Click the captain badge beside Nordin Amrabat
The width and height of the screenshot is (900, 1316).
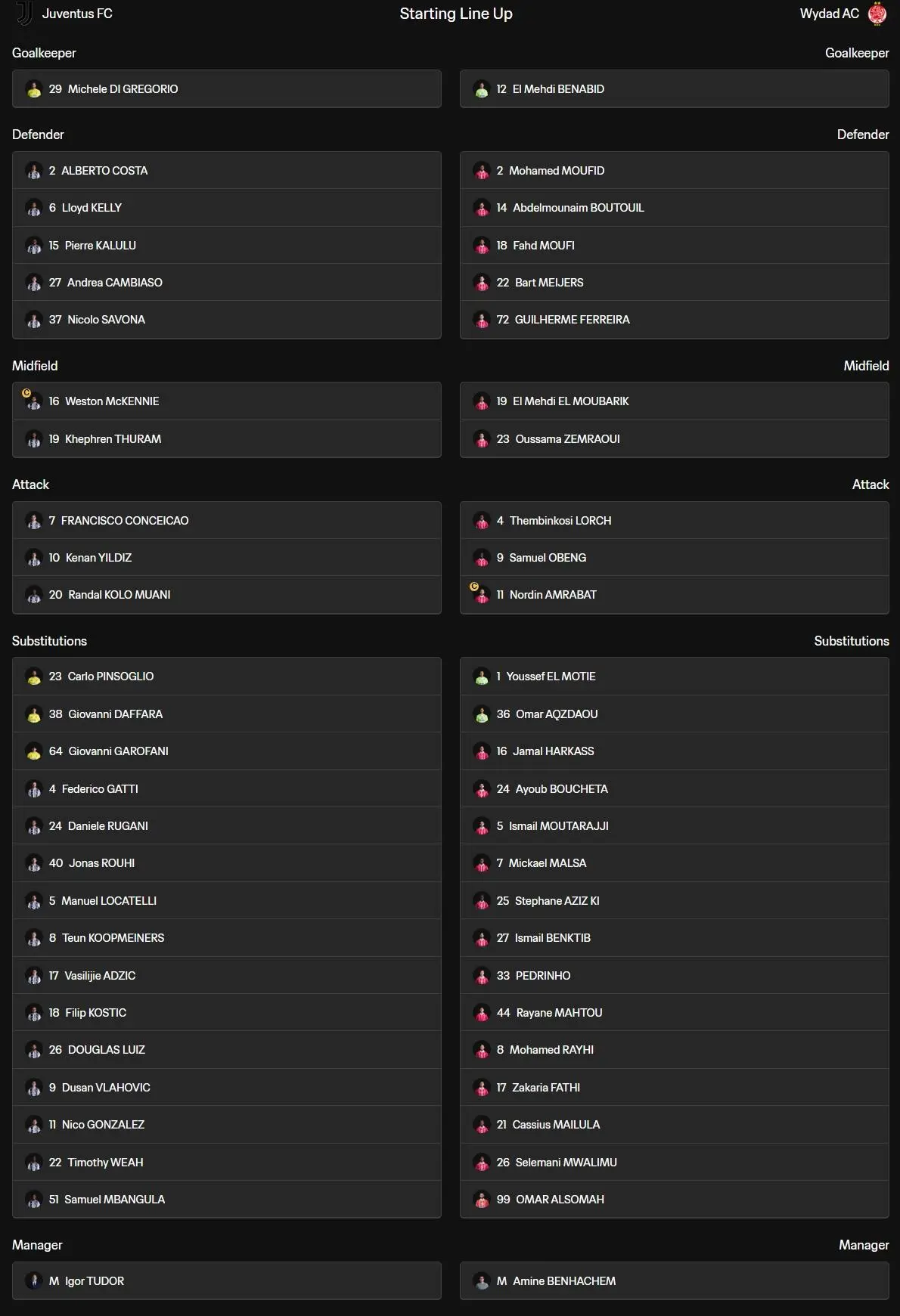[x=474, y=587]
